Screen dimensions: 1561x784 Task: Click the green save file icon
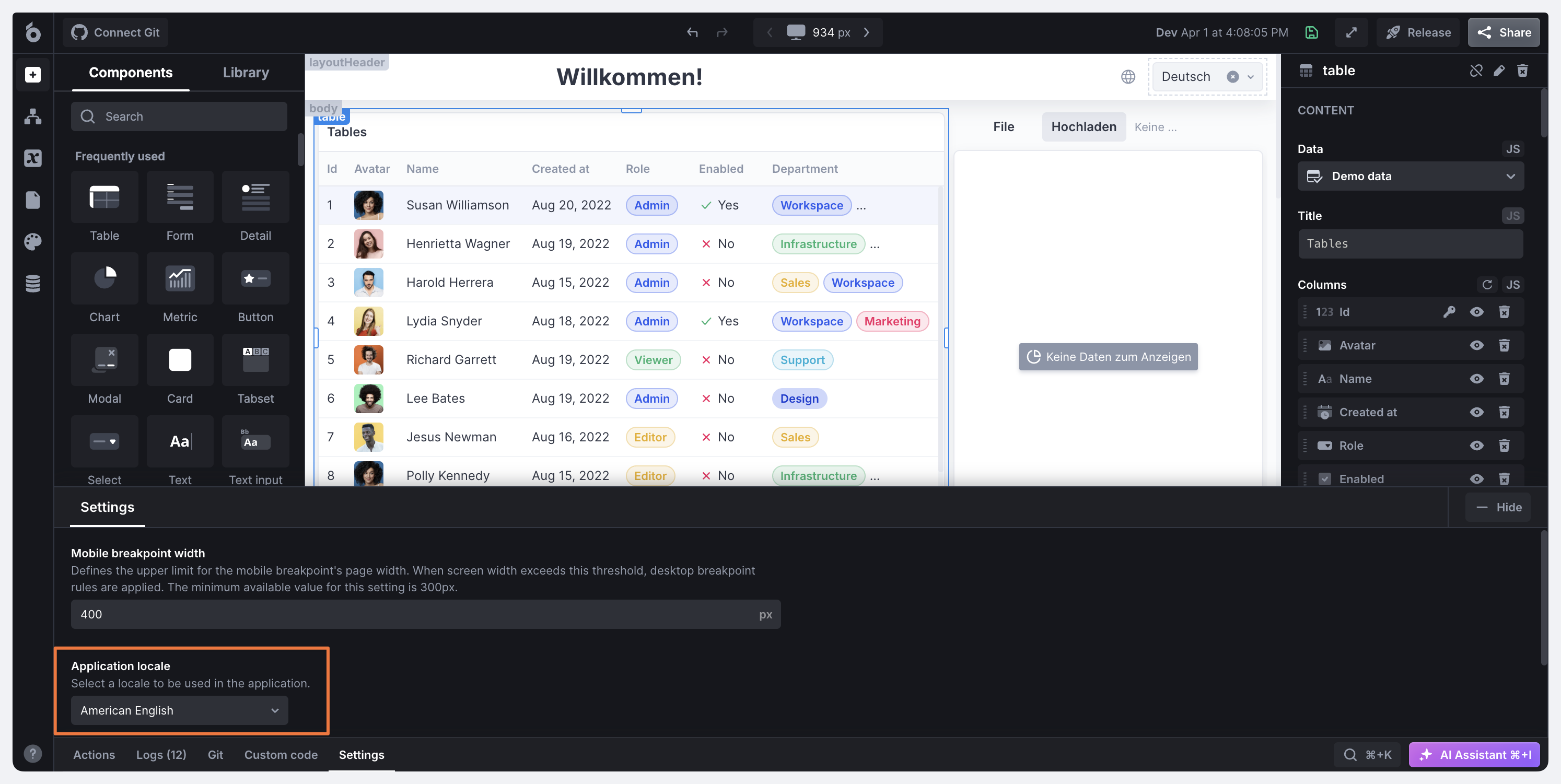pyautogui.click(x=1311, y=32)
